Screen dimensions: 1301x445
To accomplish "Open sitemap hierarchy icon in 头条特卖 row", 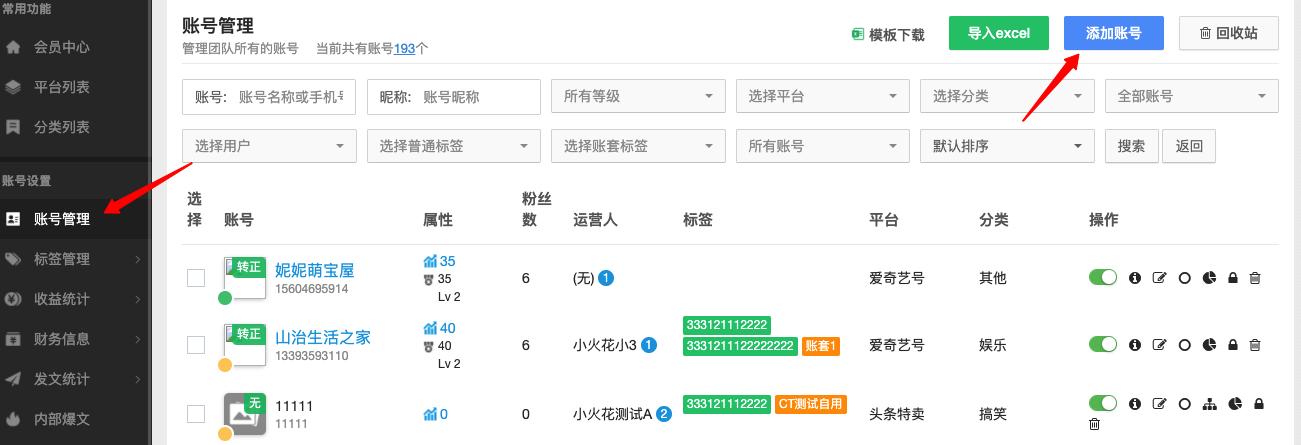I will click(x=1210, y=404).
